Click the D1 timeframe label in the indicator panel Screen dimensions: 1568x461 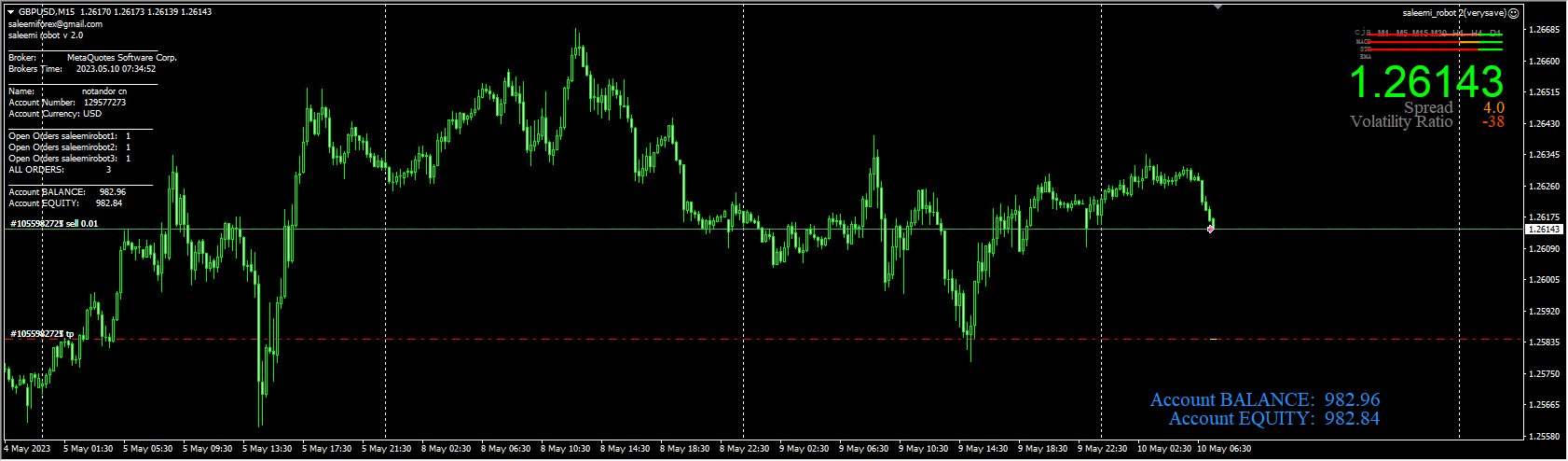click(1495, 34)
